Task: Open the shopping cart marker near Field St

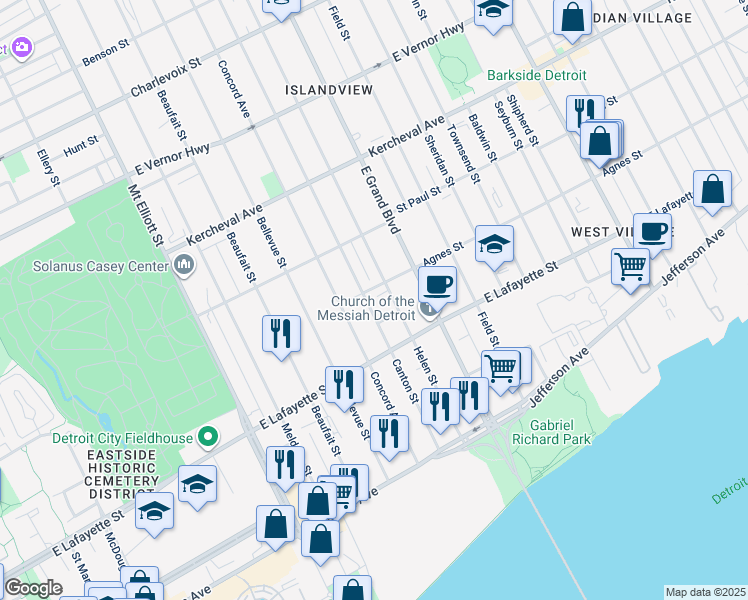Action: click(500, 368)
